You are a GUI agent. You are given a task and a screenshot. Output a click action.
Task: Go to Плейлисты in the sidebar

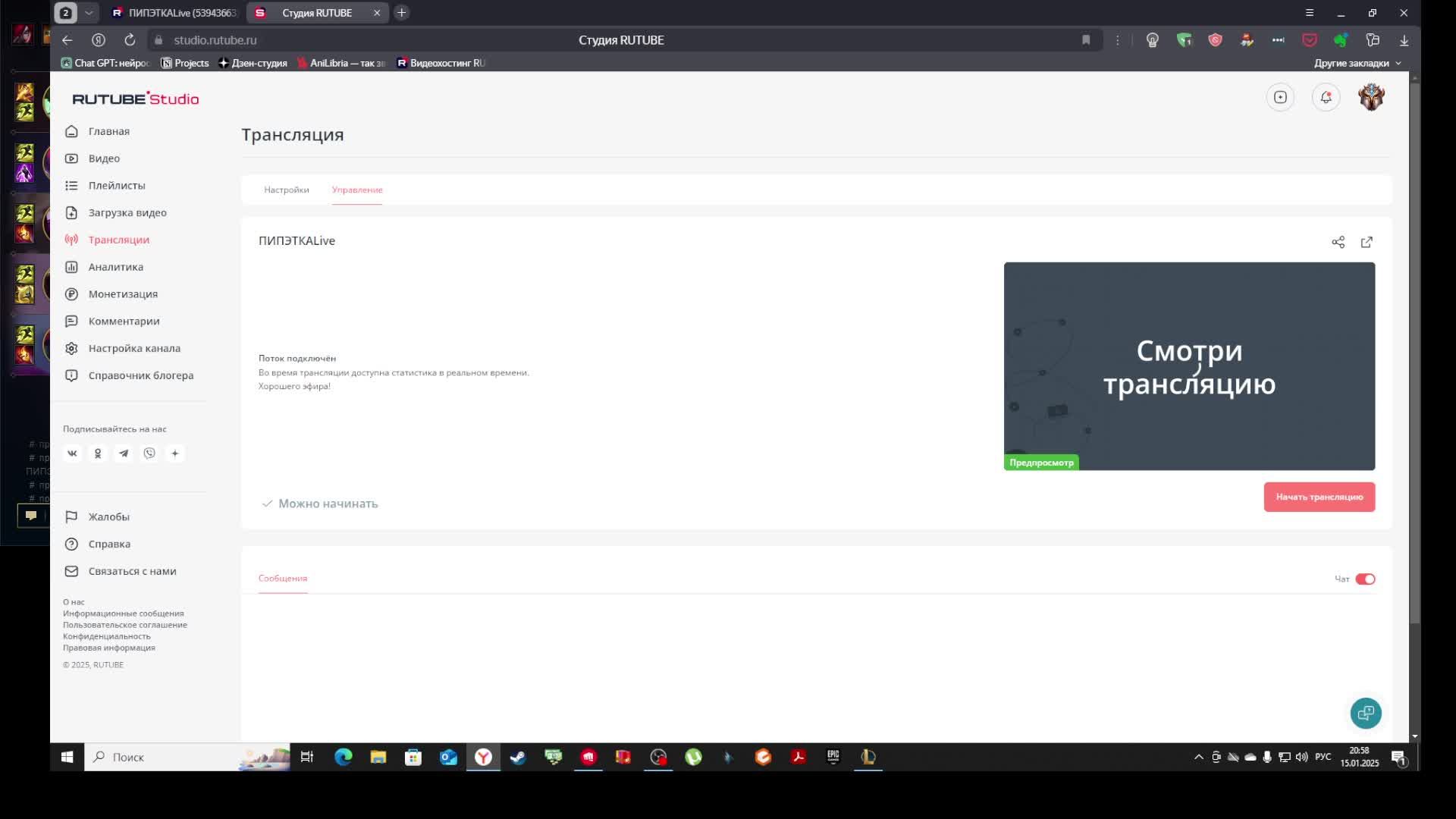point(116,186)
